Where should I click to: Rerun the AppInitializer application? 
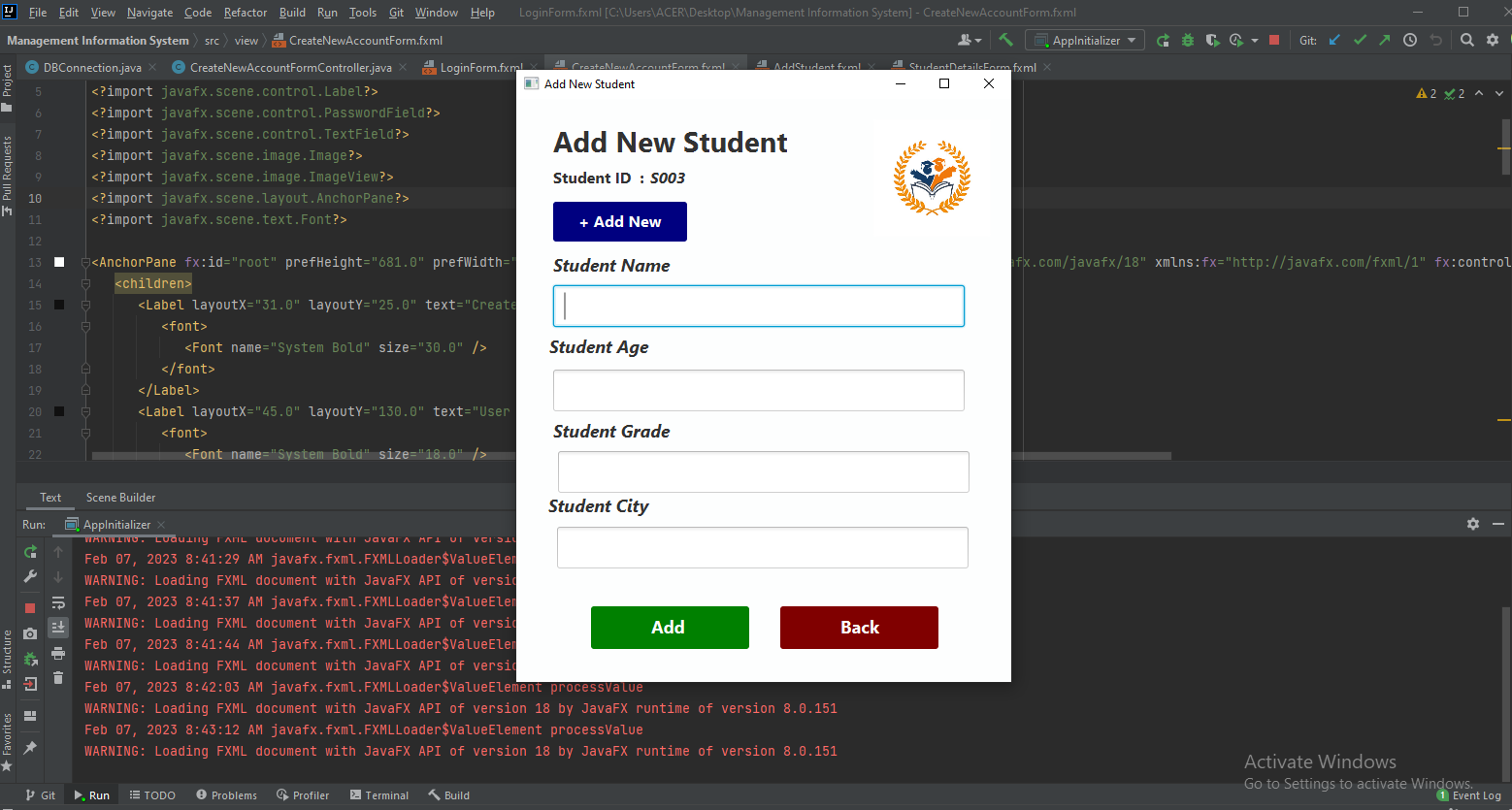[x=30, y=551]
